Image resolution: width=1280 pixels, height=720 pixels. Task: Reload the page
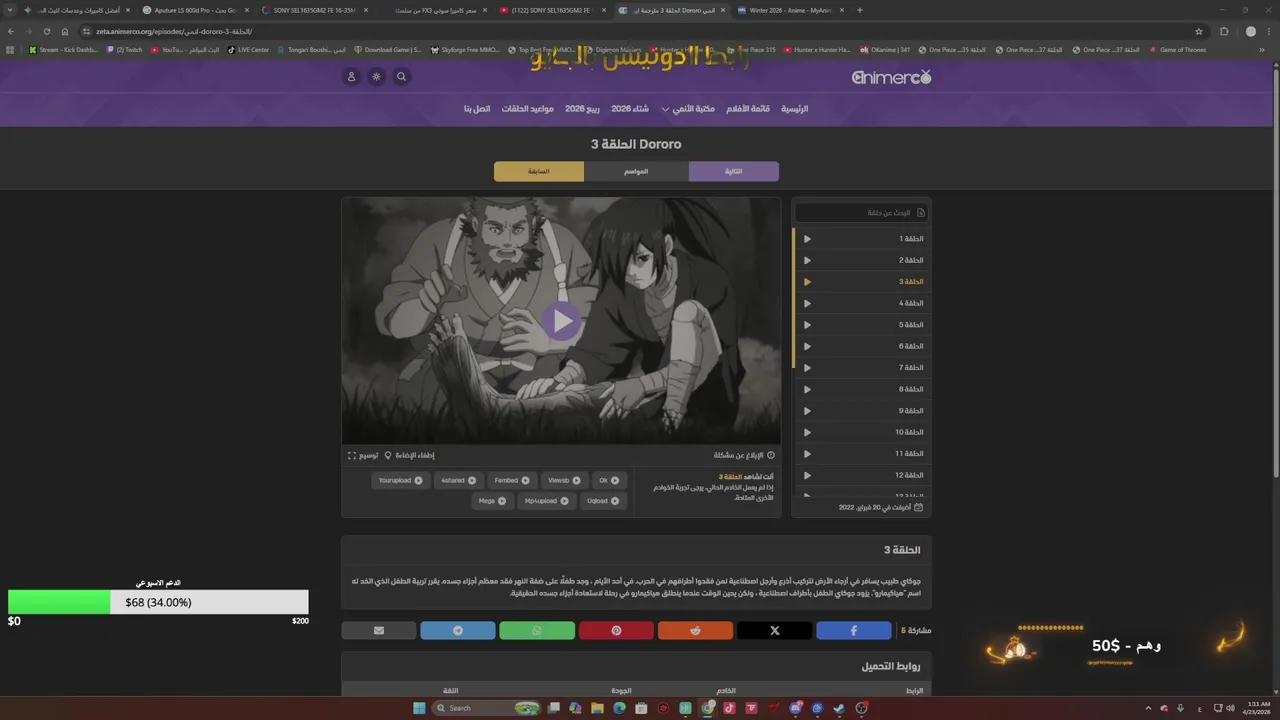pyautogui.click(x=46, y=31)
